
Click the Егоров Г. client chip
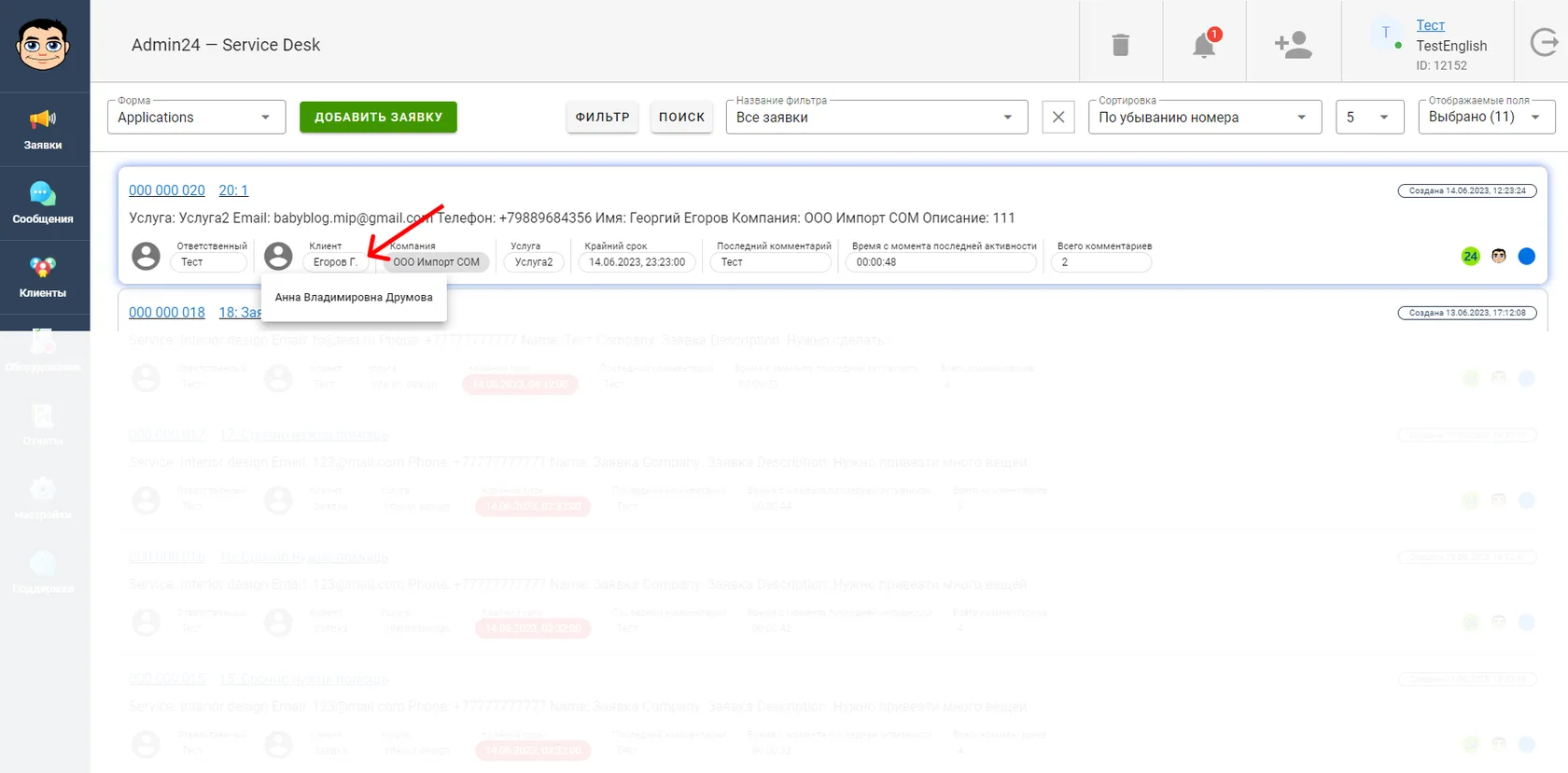[335, 262]
